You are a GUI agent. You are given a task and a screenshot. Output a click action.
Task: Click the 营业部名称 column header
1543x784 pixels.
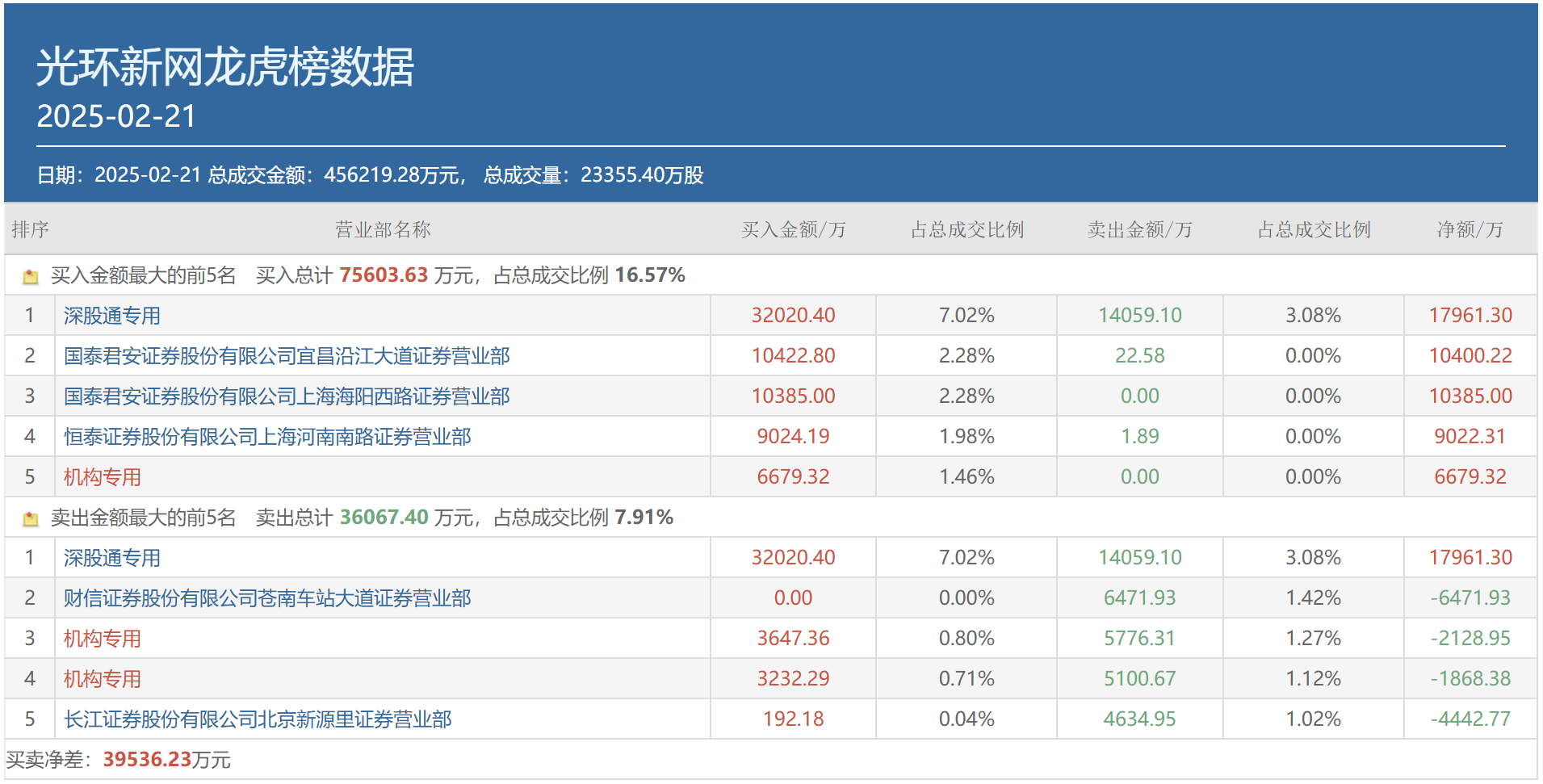[383, 230]
